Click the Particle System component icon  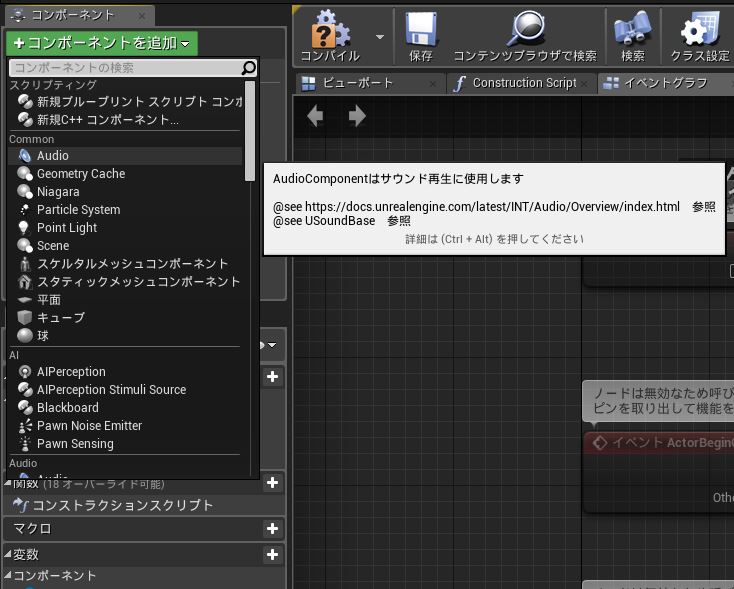[24, 210]
